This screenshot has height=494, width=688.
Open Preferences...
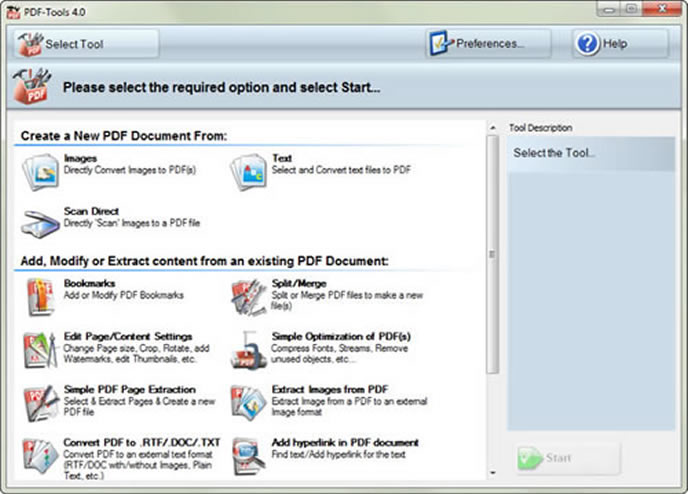tap(488, 43)
